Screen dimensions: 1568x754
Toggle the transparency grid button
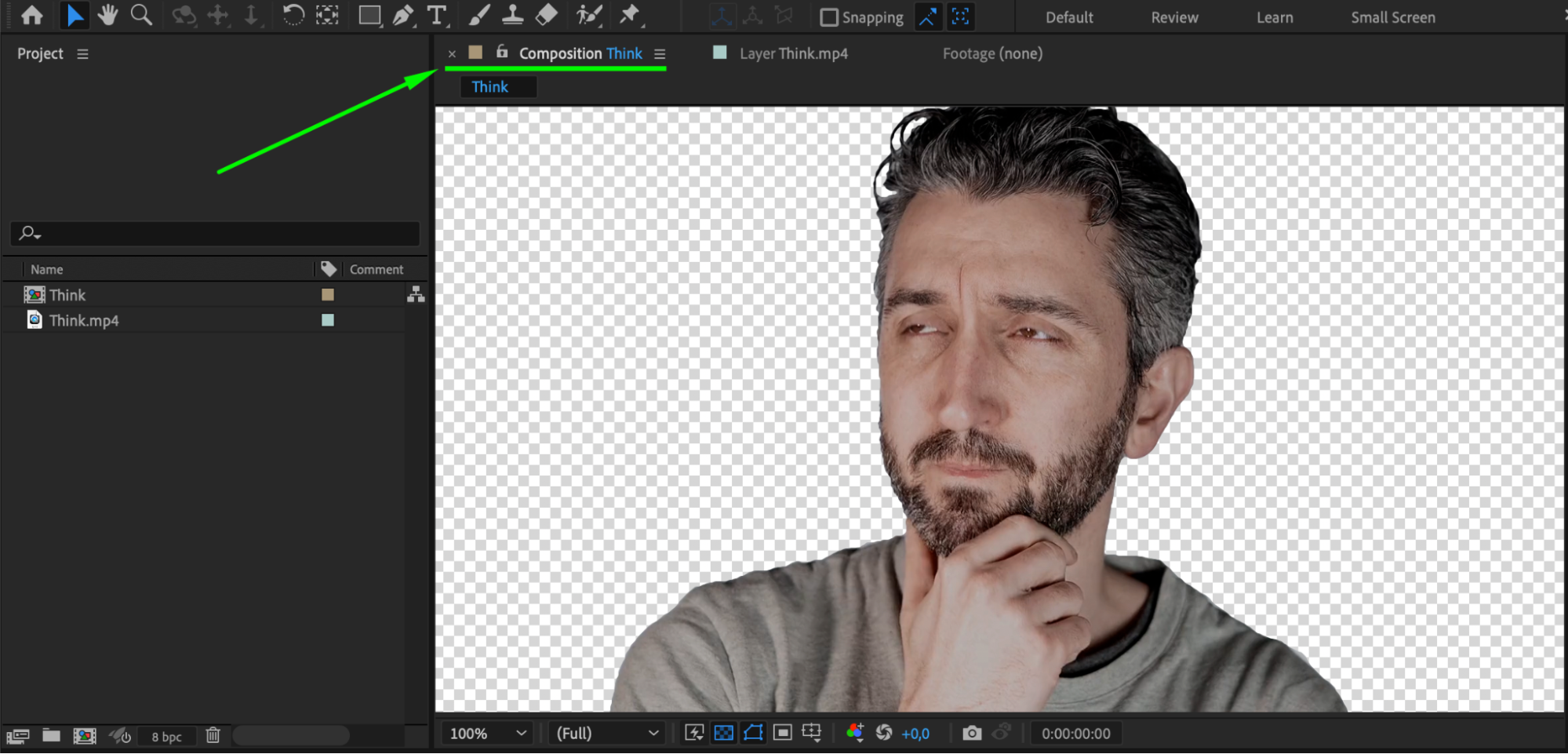pyautogui.click(x=723, y=733)
